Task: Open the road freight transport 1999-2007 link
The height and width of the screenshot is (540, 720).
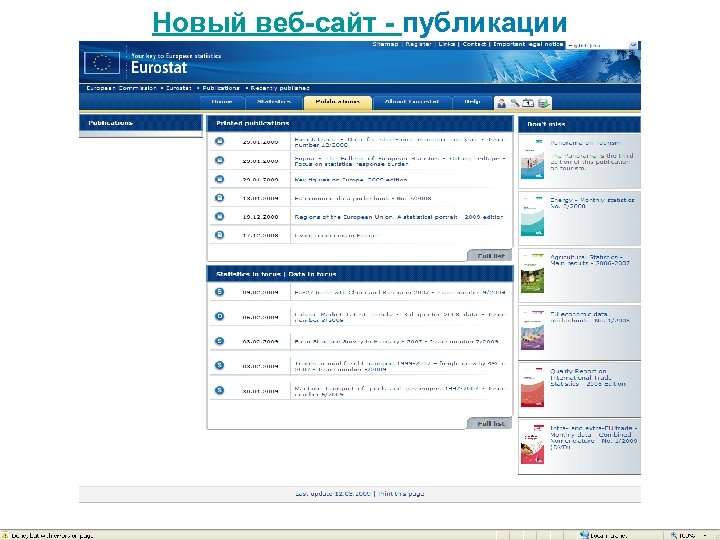Action: tap(400, 366)
